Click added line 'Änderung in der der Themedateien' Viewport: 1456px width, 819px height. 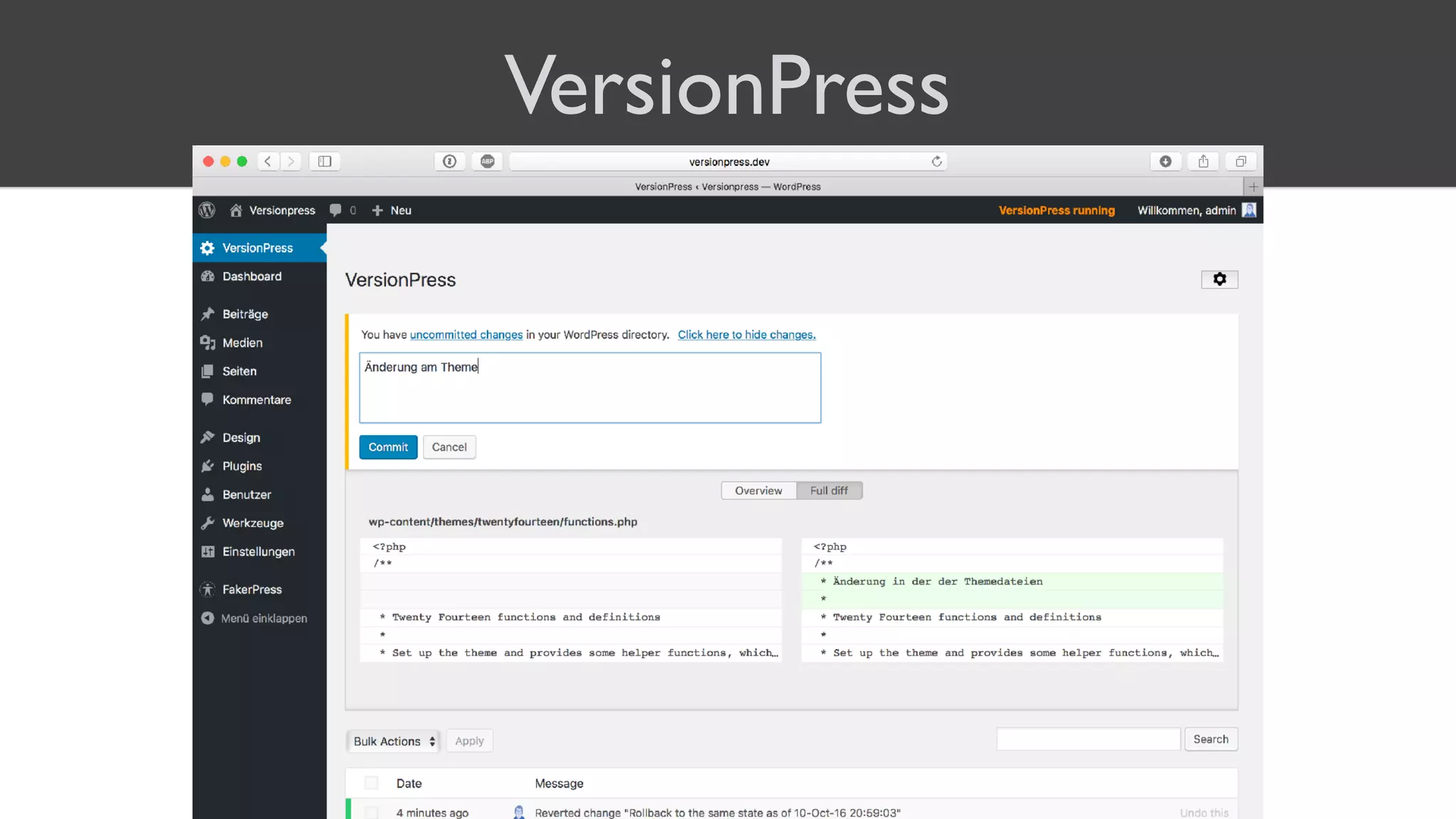point(1012,582)
